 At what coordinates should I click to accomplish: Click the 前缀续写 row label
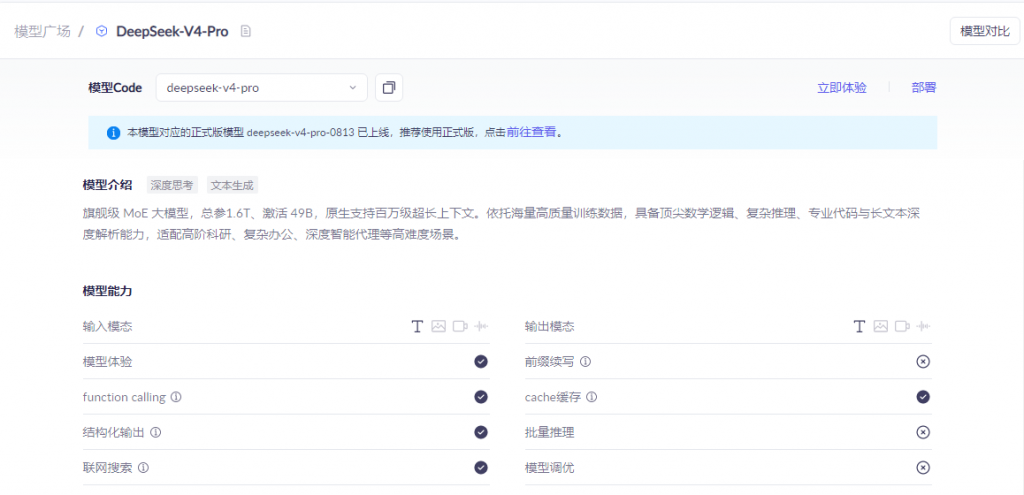click(550, 362)
